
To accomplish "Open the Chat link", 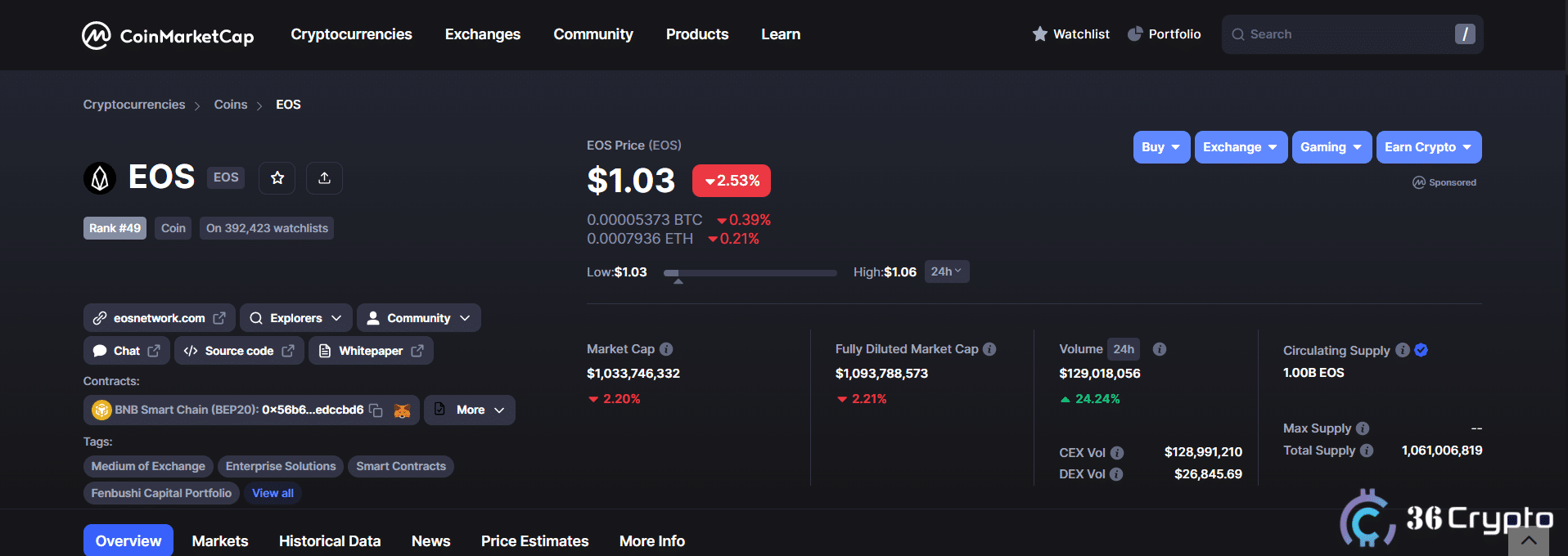I will click(x=126, y=351).
